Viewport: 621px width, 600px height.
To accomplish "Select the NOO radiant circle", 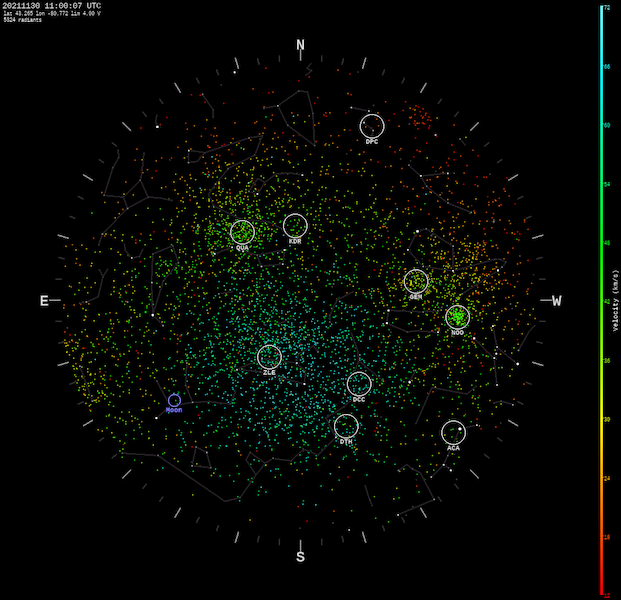I will (x=457, y=317).
